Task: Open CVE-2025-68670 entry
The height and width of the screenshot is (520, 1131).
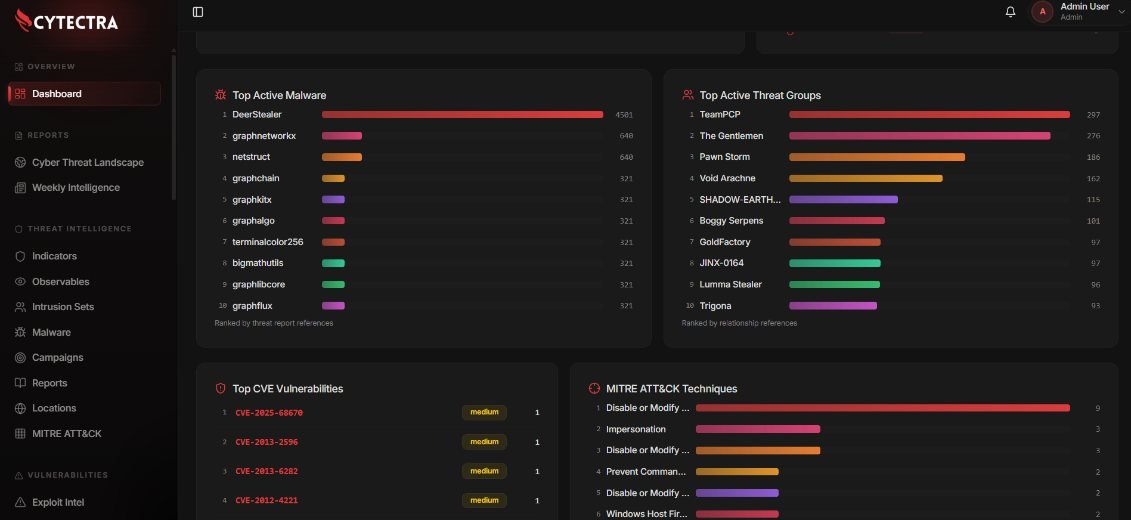Action: point(269,413)
